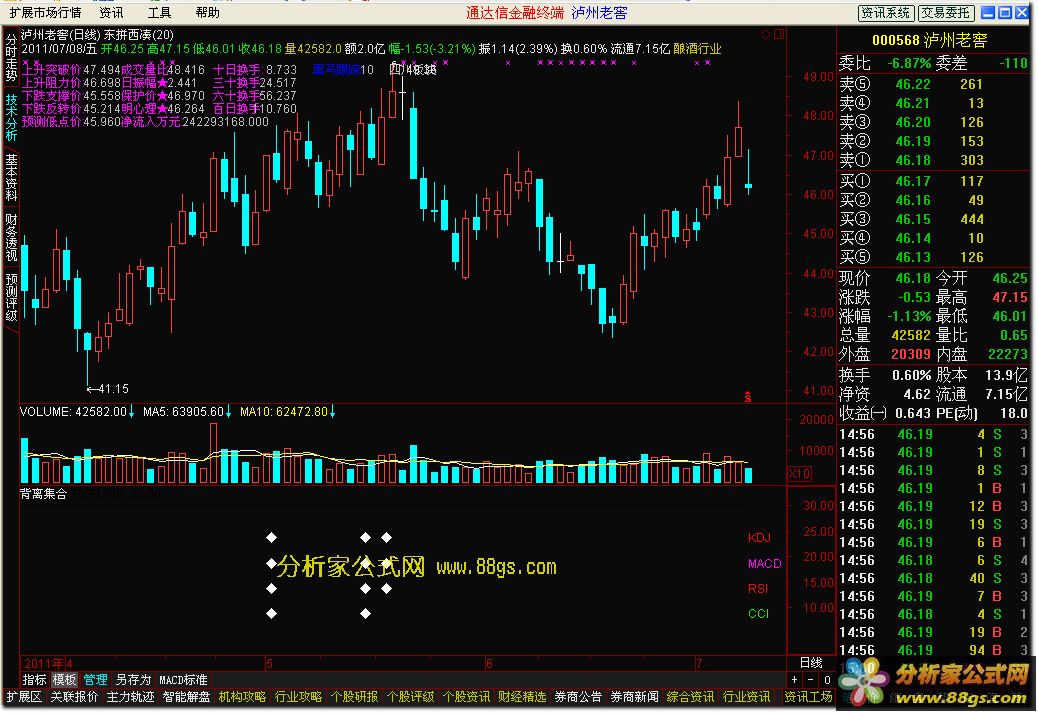Click the 卖⑤ row at price 46.22
This screenshot has width=1038, height=713.
pos(933,84)
